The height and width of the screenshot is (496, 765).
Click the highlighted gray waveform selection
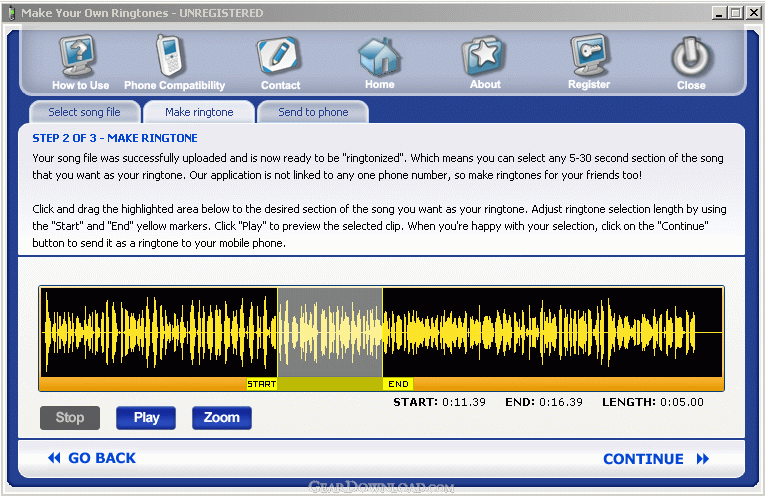330,332
